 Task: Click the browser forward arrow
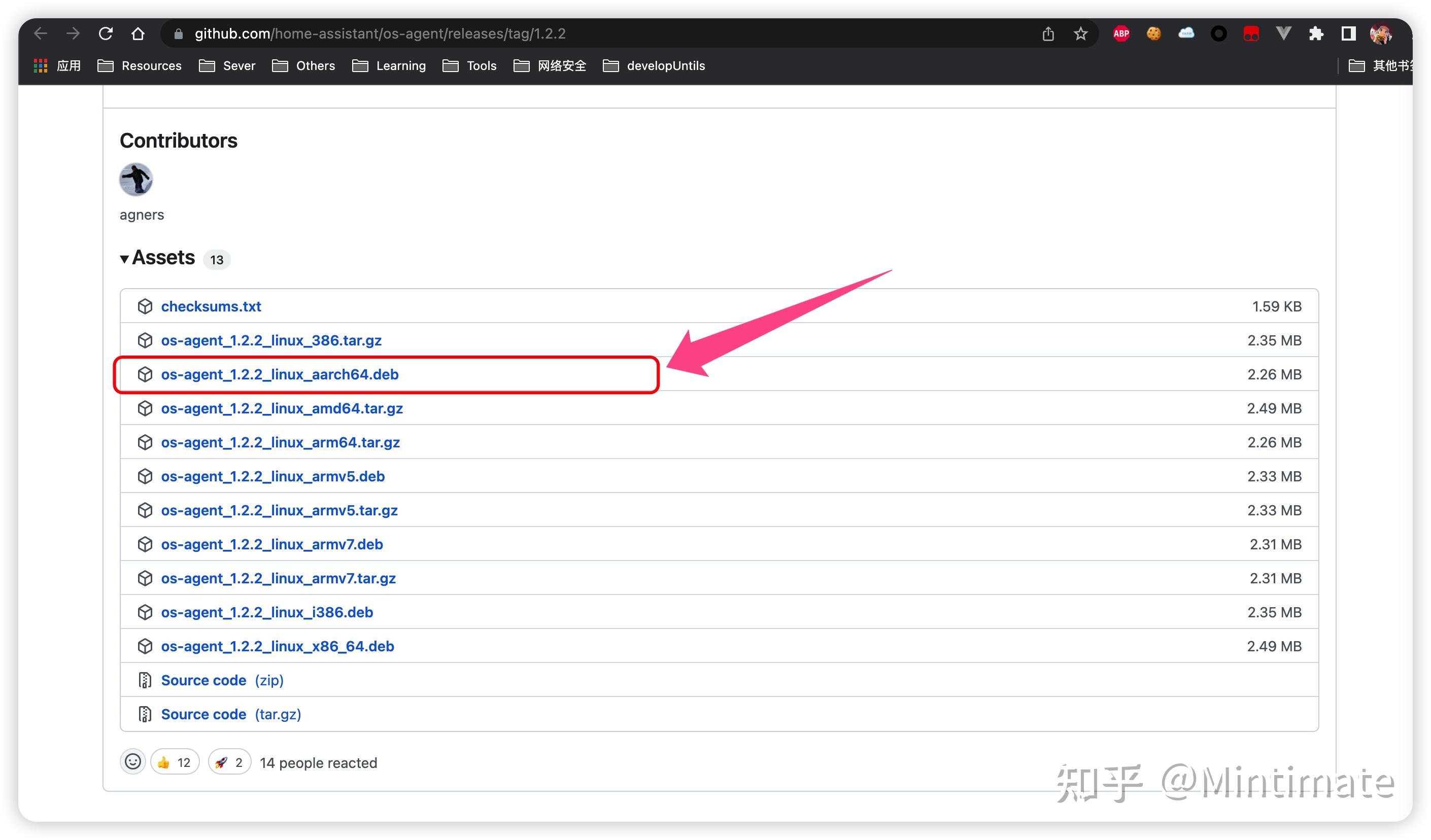point(73,33)
